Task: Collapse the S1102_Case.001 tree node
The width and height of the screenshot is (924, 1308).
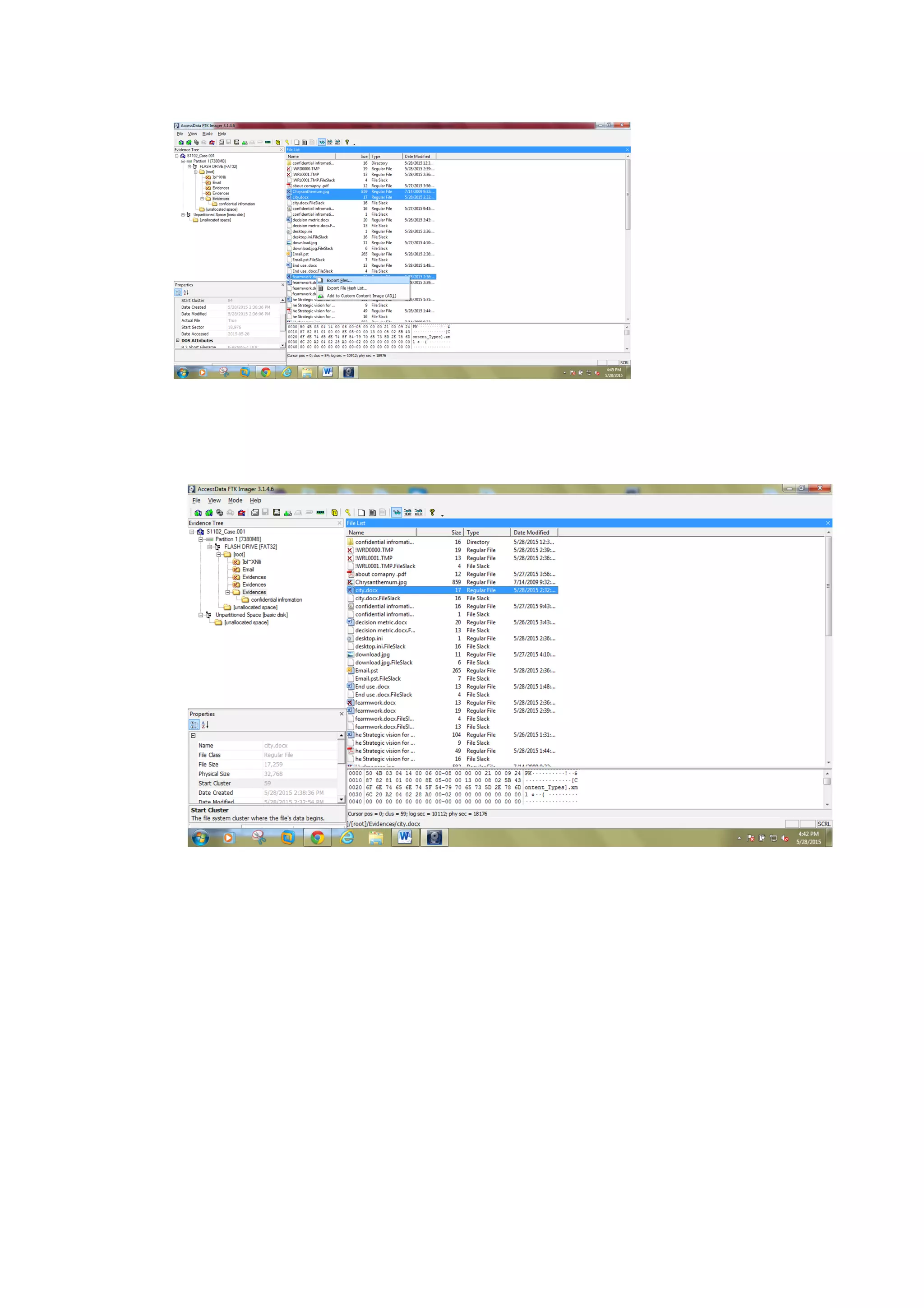Action: [x=192, y=532]
